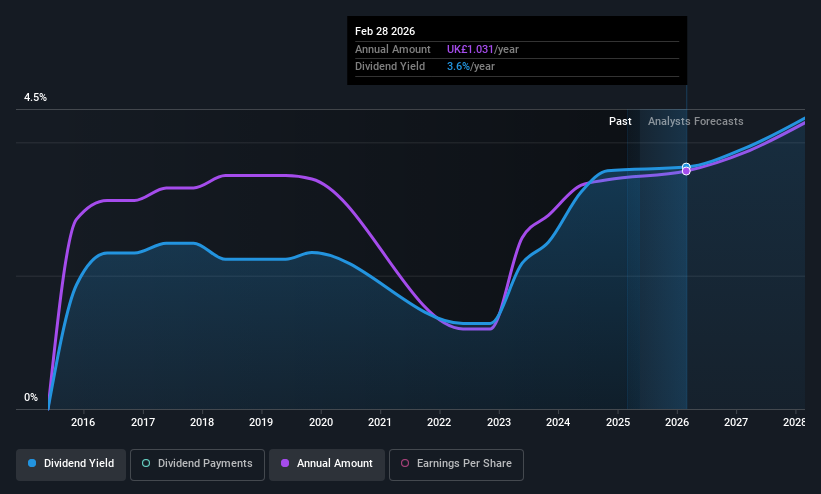The image size is (821, 494).
Task: Click the 2027 x-axis label
Action: [x=736, y=422]
